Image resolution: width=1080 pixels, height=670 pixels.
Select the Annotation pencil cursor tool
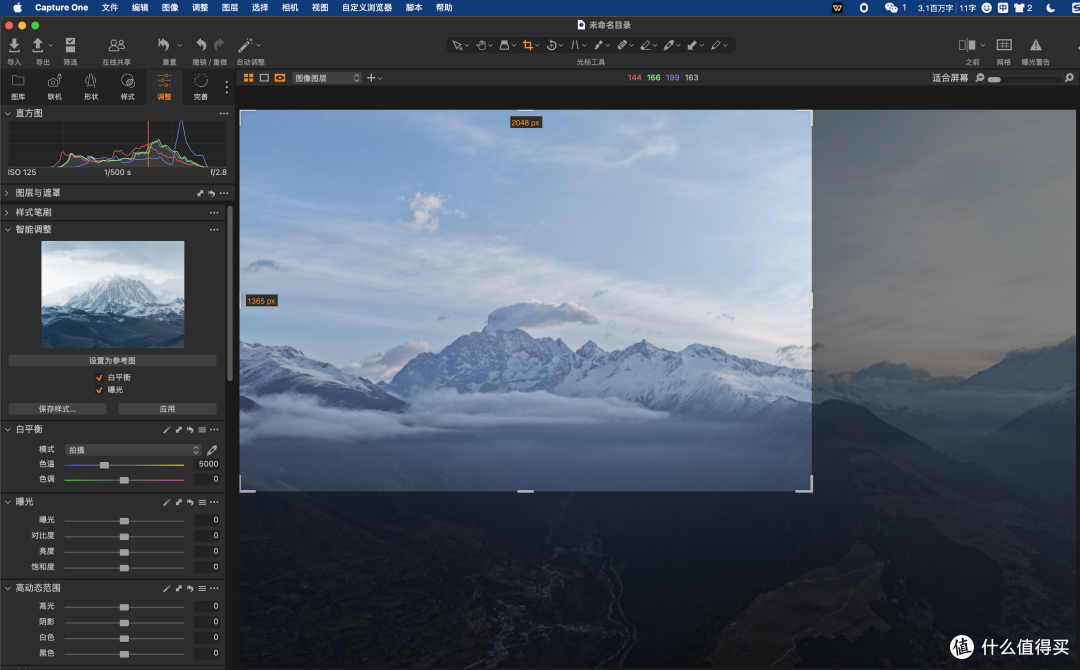tap(716, 45)
